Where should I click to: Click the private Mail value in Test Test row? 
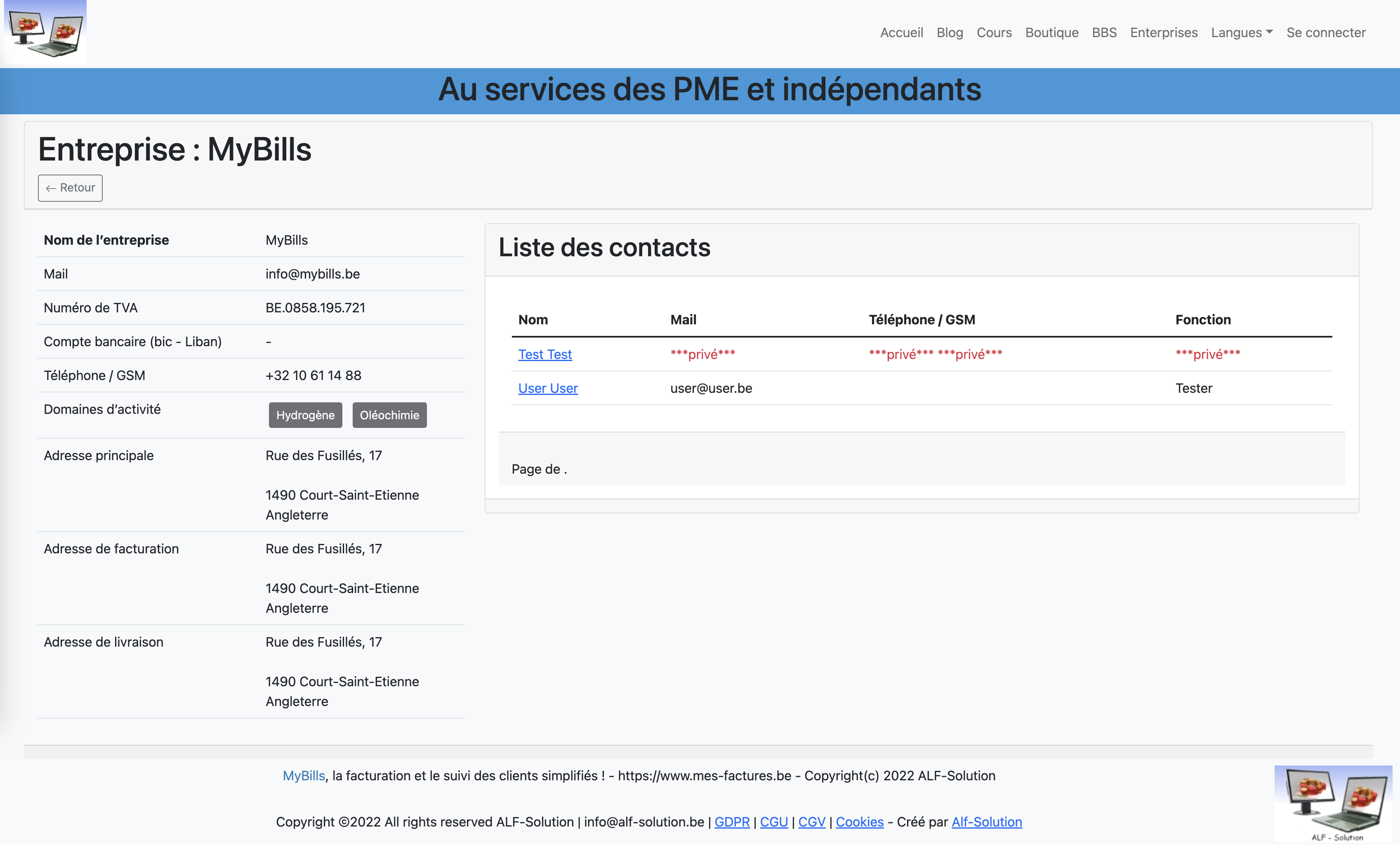pos(702,354)
